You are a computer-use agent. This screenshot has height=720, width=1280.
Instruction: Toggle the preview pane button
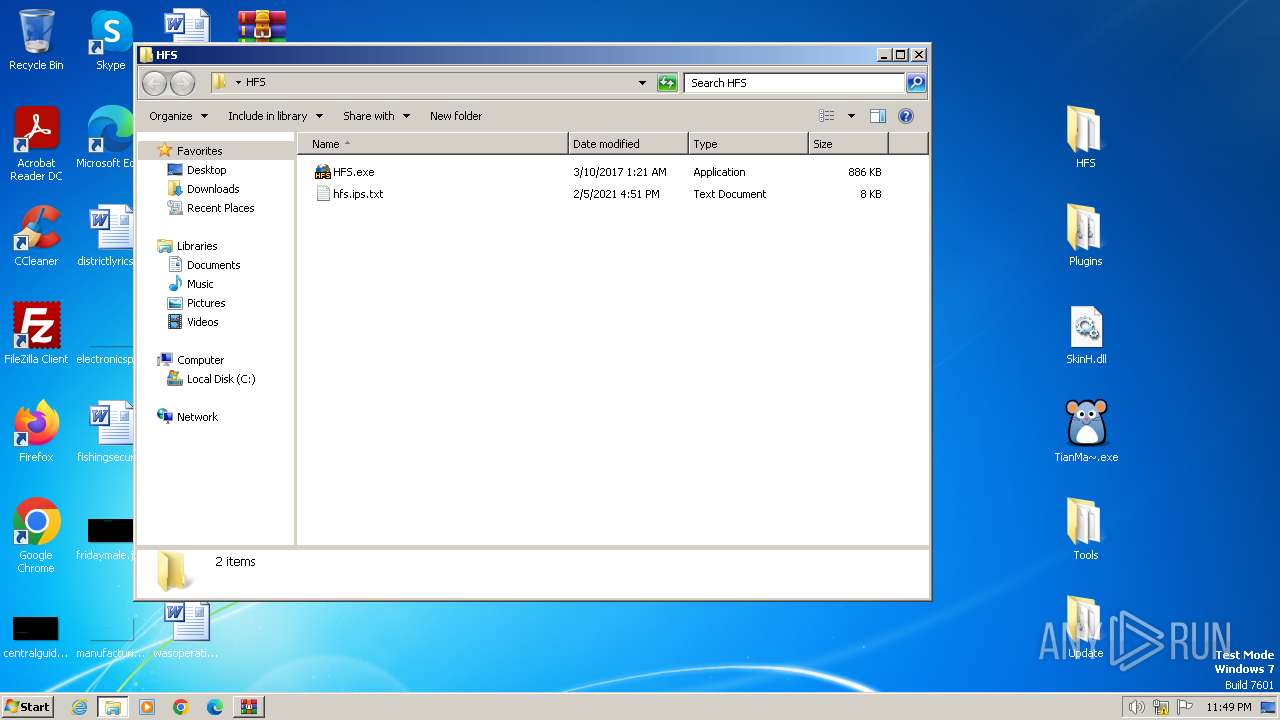(x=877, y=116)
